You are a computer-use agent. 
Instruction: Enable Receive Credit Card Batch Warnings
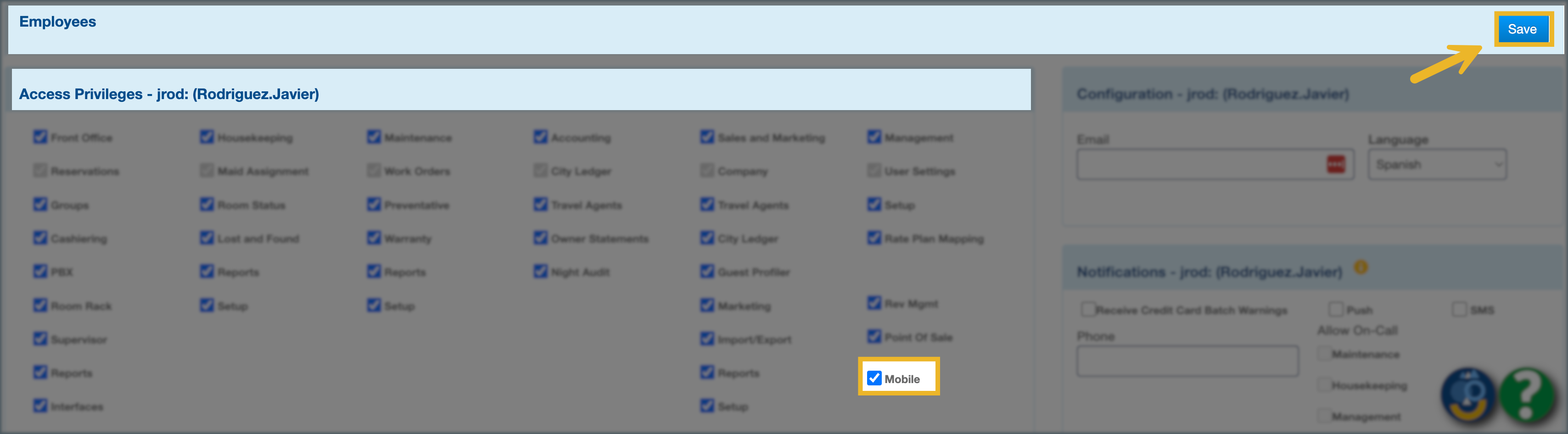[1088, 309]
